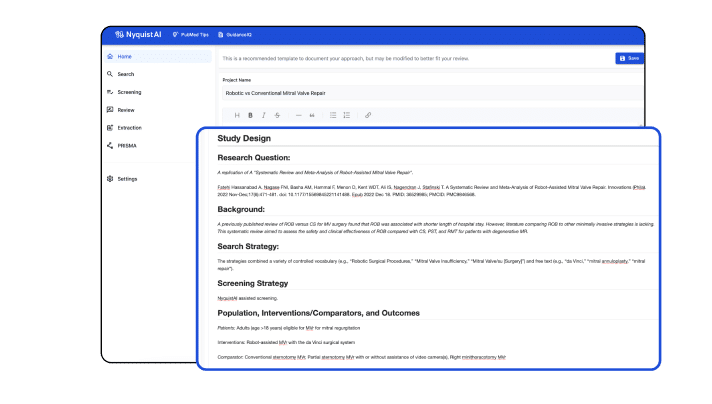Create a numbered list from the toolbar
Viewport: 712px width, 404px height.
pos(346,115)
